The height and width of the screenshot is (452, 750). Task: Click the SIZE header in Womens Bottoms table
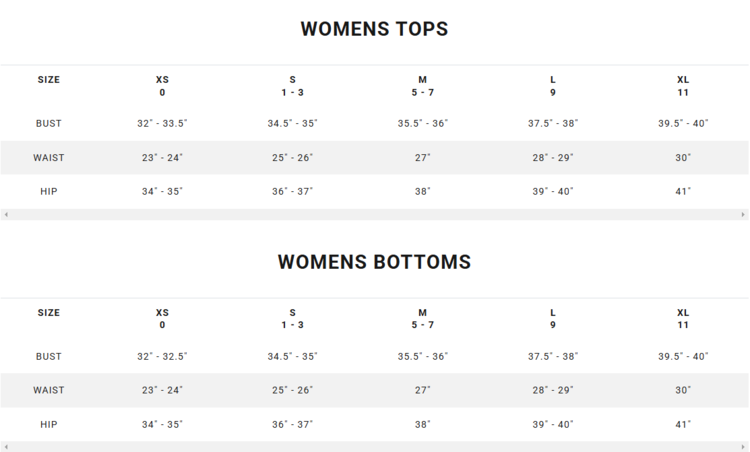click(x=49, y=313)
